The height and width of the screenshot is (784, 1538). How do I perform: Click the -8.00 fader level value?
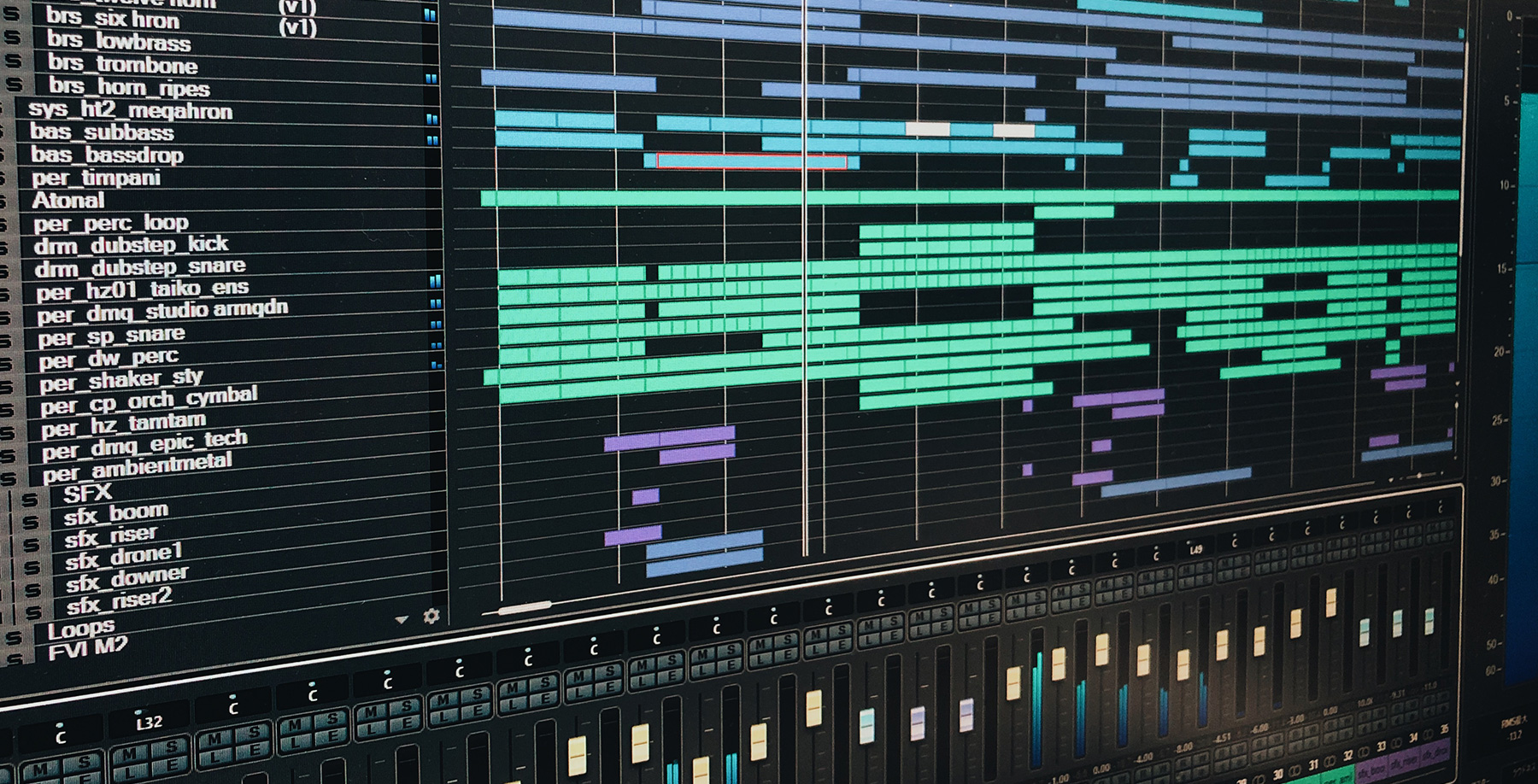(x=1184, y=747)
